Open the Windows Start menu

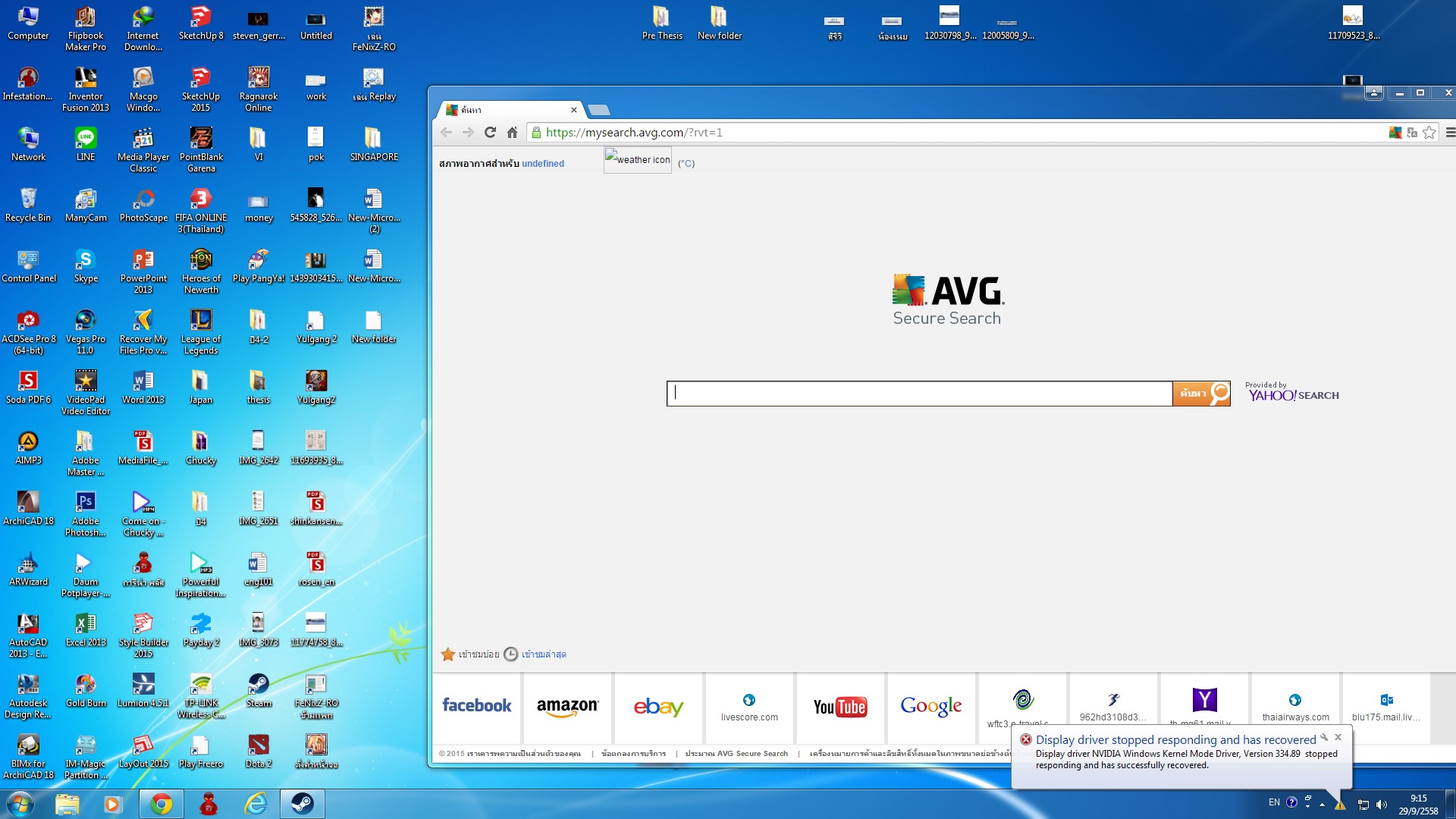[x=20, y=804]
